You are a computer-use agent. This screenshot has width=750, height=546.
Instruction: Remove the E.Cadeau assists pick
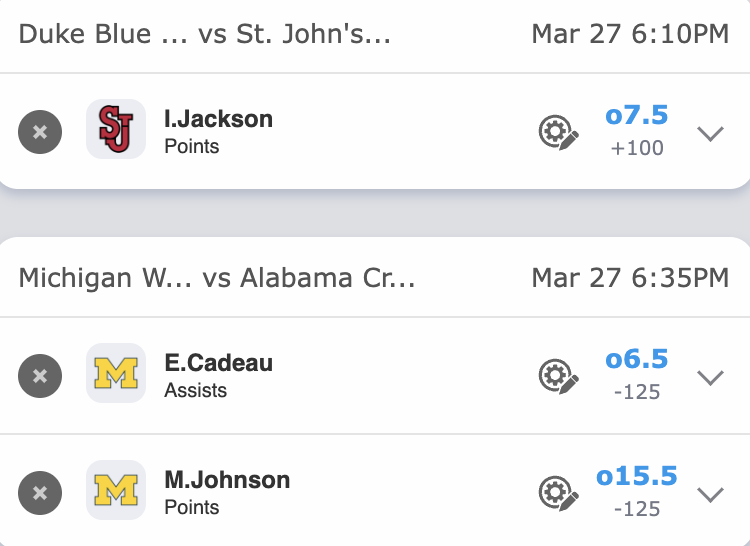40,376
